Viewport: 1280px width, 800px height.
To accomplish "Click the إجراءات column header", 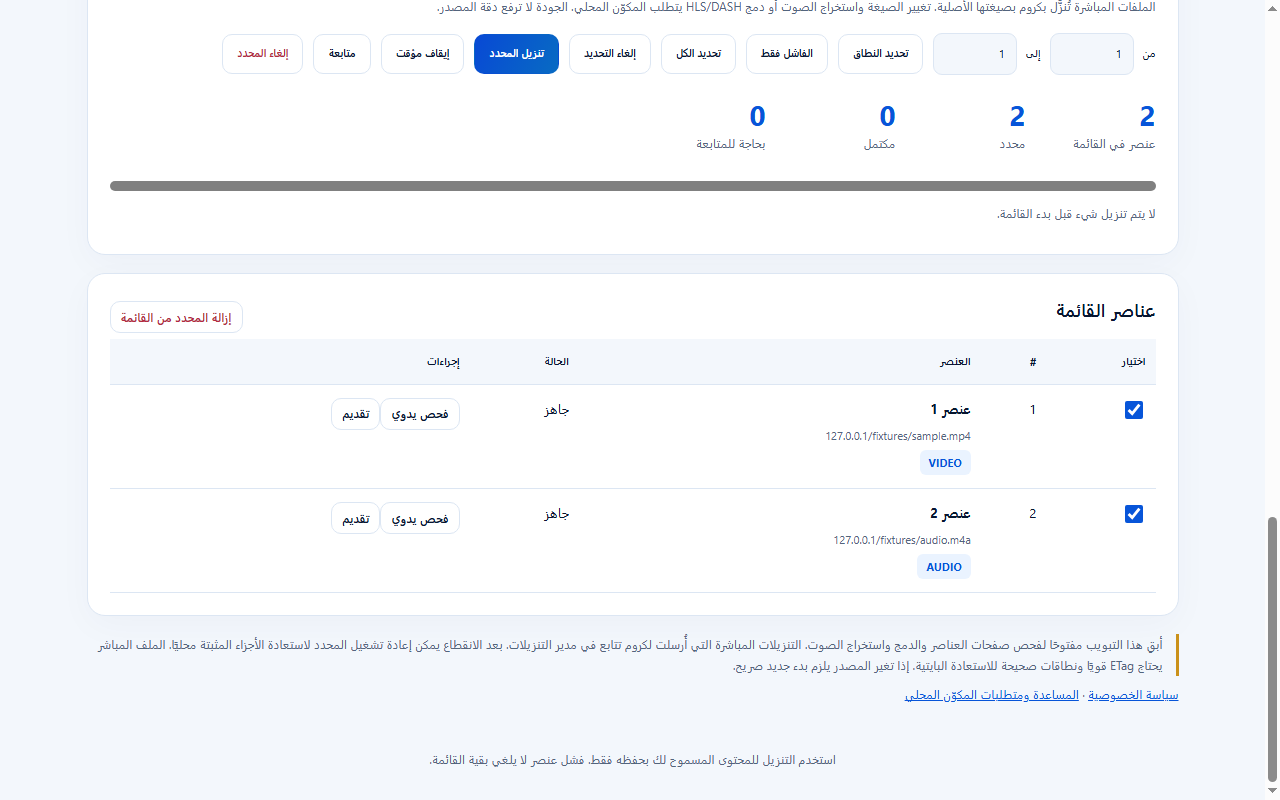I will tap(444, 362).
